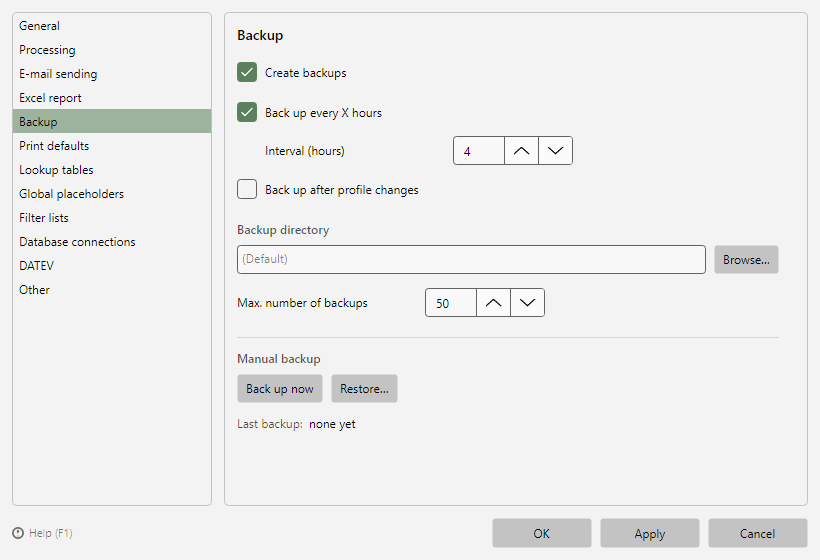Open Global placeholders settings
This screenshot has height=560, width=820.
click(x=112, y=193)
